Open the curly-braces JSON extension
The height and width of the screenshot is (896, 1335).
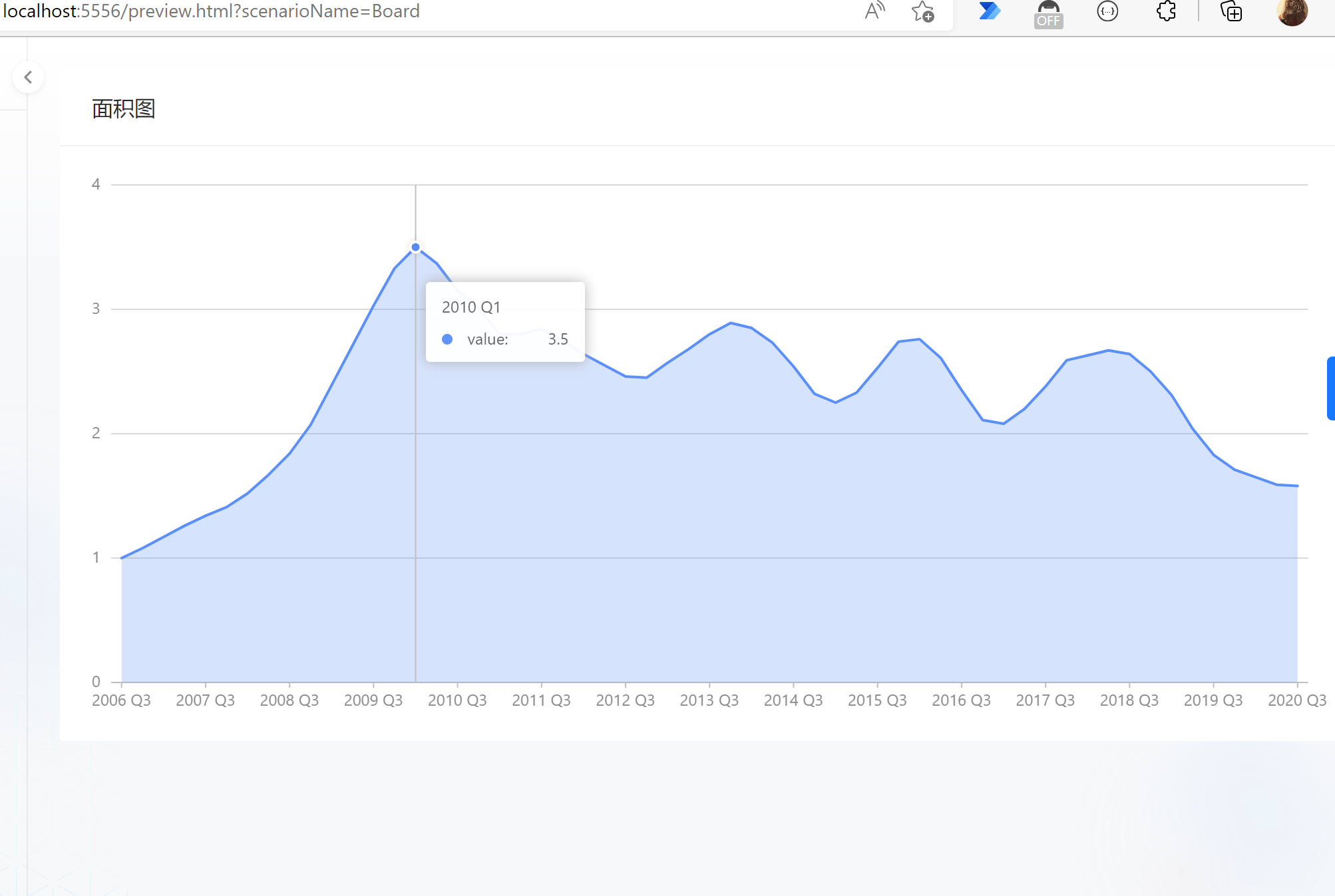click(x=1107, y=11)
